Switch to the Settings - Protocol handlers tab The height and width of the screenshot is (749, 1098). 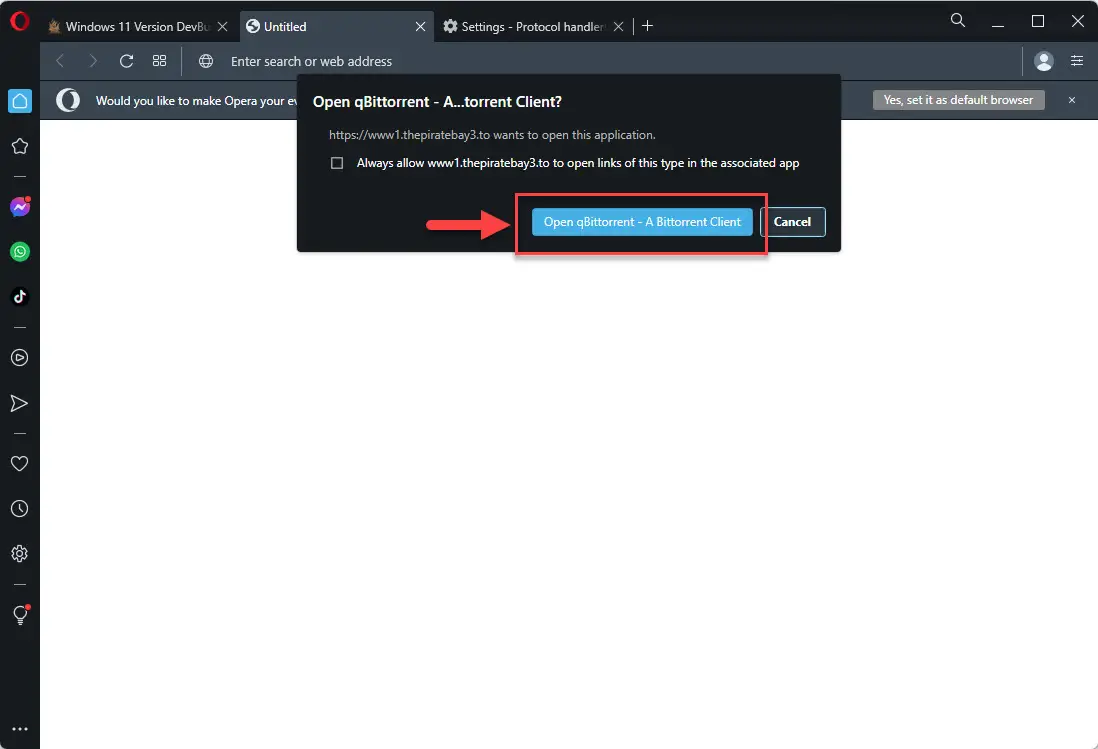[x=532, y=27]
